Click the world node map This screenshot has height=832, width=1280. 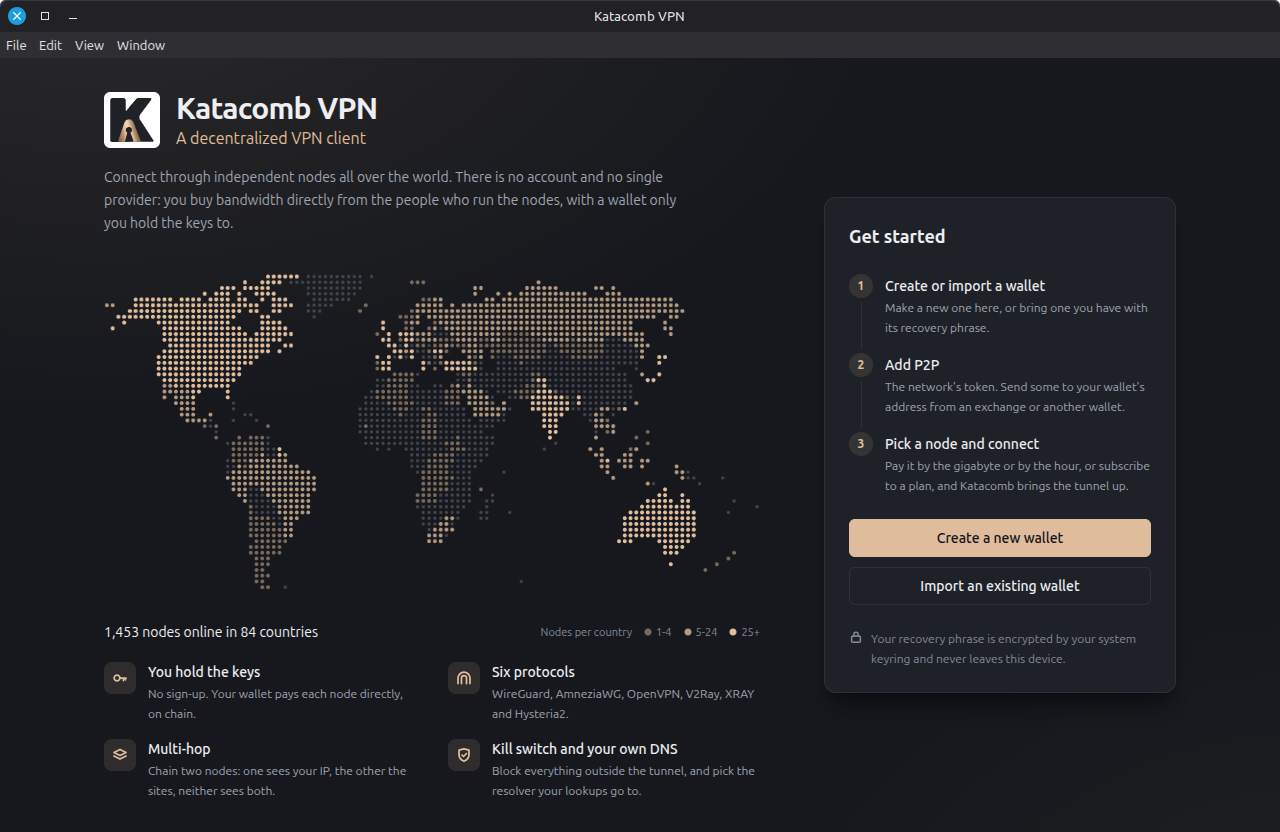coord(432,430)
